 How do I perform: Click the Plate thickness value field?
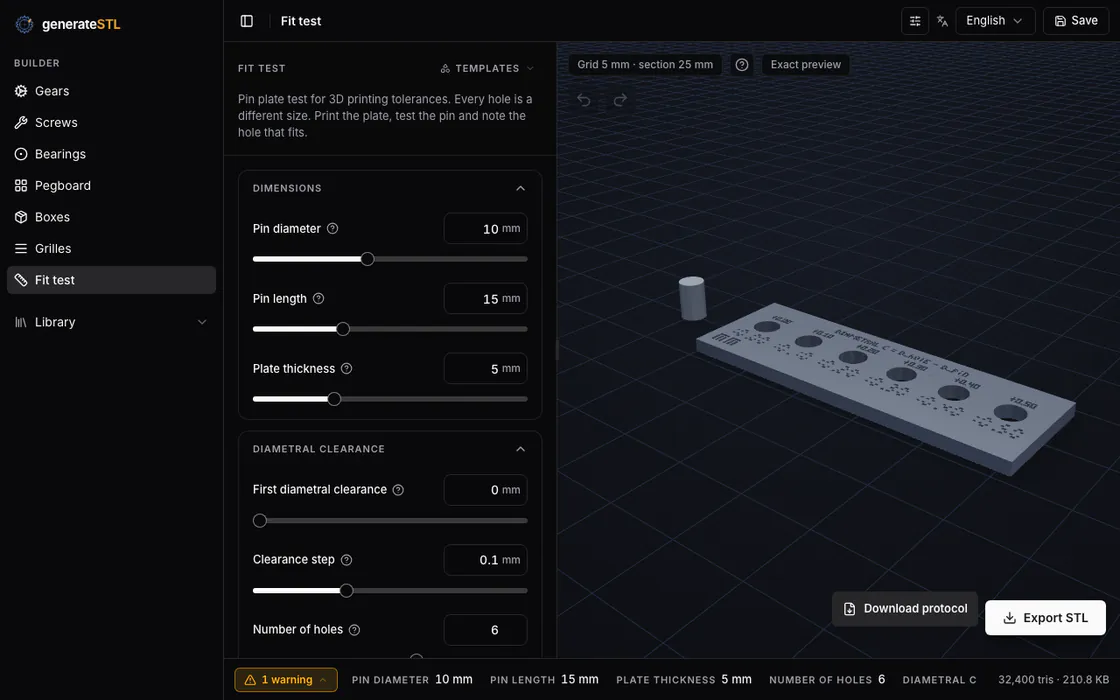coord(486,369)
